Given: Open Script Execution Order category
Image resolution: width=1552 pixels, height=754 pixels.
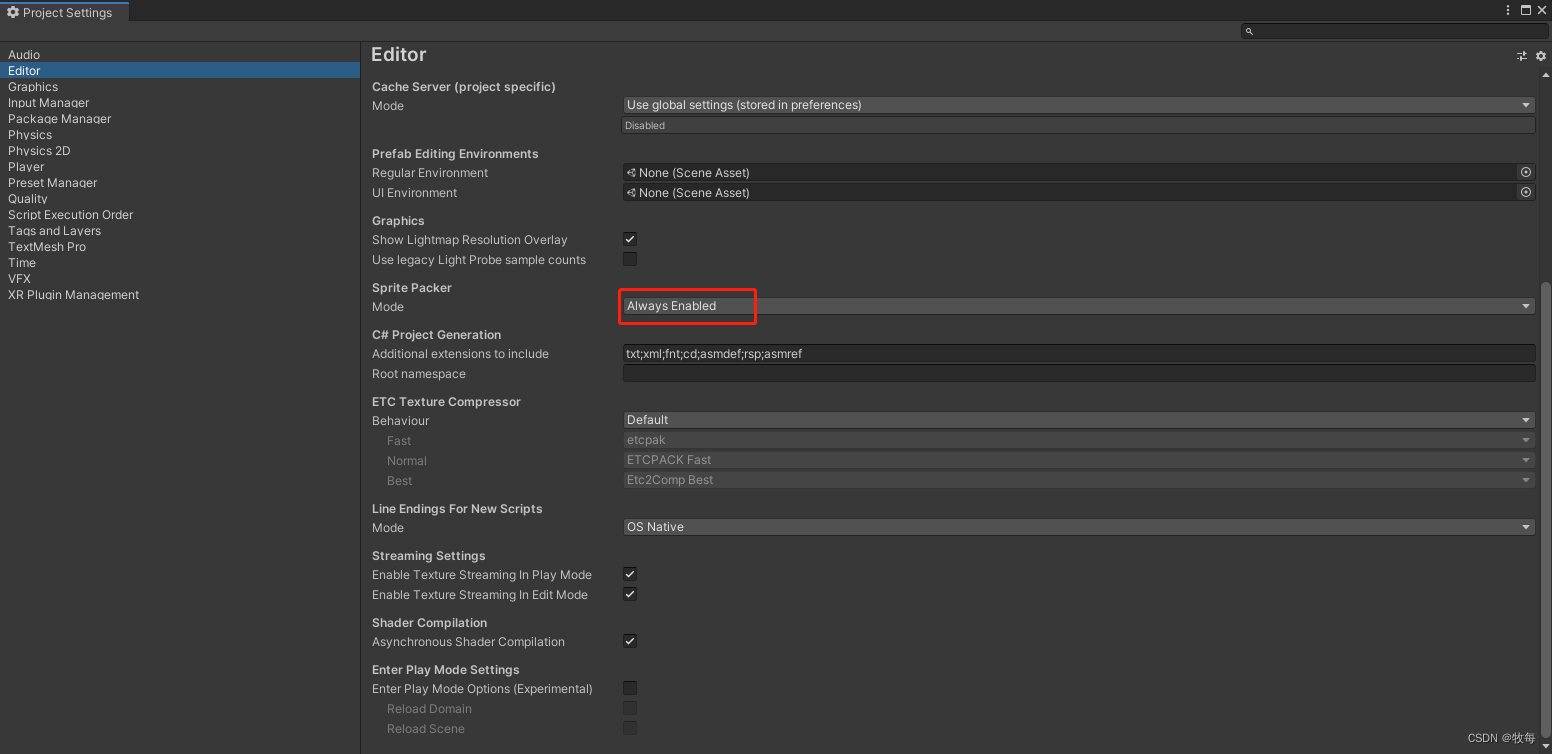Looking at the screenshot, I should [70, 215].
